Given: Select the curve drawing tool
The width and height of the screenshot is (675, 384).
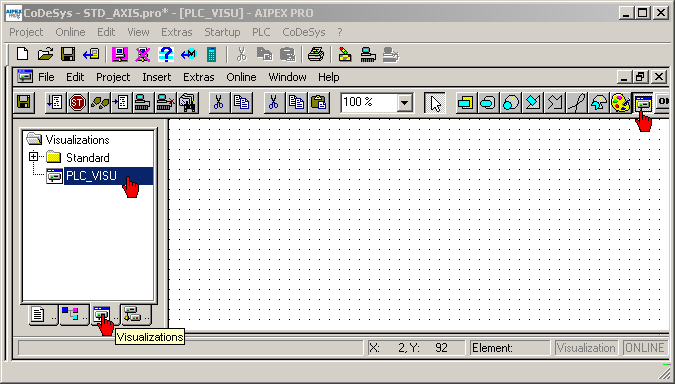Looking at the screenshot, I should tap(576, 103).
